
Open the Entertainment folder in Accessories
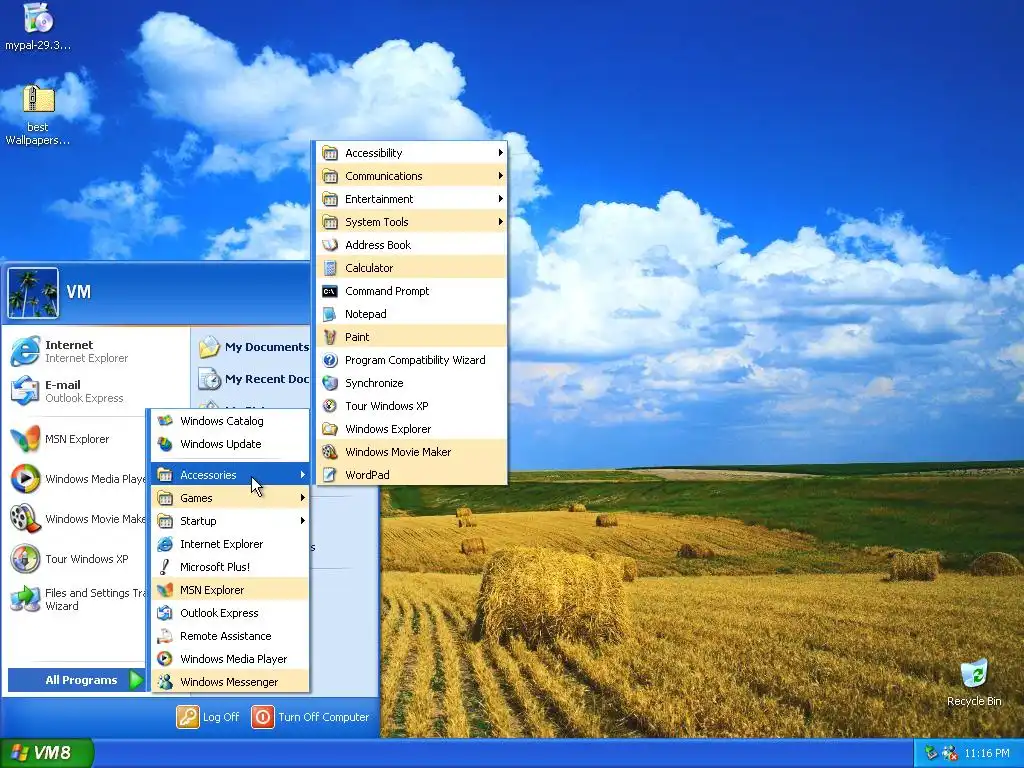click(x=412, y=199)
